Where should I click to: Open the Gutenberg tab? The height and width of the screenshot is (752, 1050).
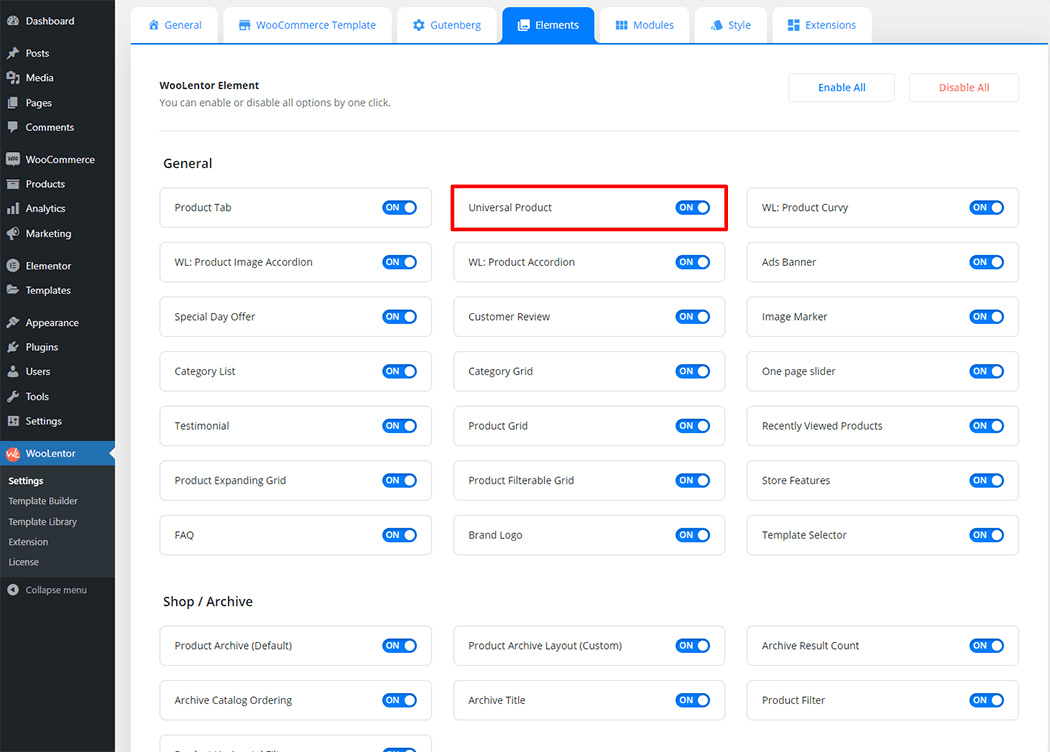[447, 25]
